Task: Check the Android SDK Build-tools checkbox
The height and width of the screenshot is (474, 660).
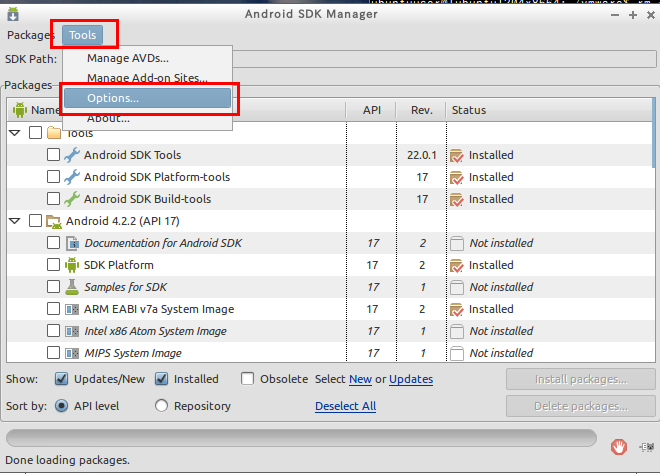Action: (53, 198)
